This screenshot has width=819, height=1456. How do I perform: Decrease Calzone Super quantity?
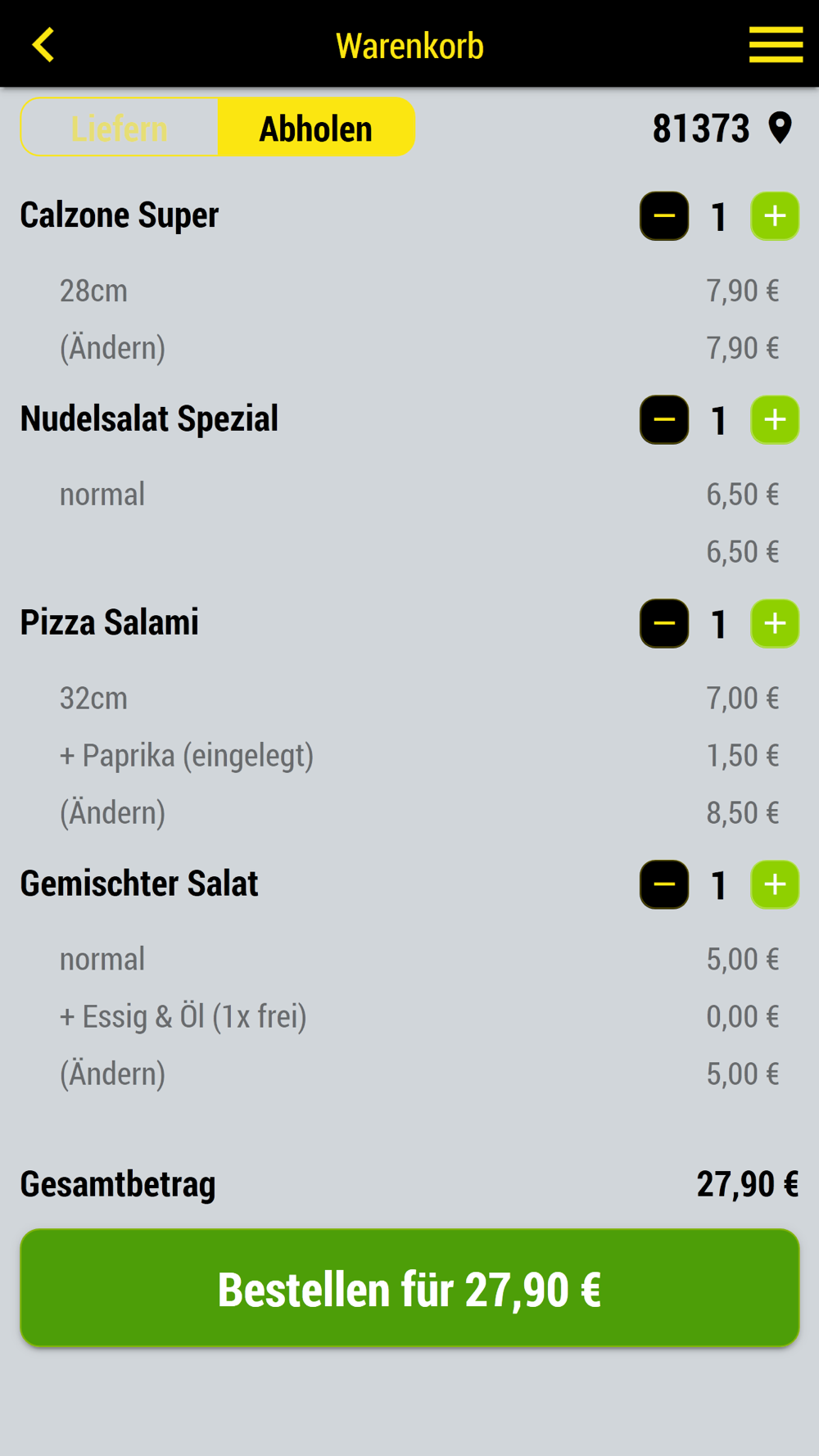click(664, 216)
